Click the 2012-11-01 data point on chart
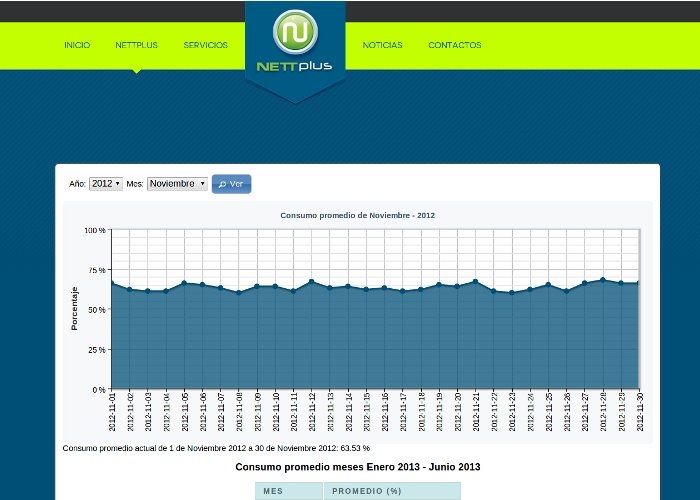The height and width of the screenshot is (500, 700). pyautogui.click(x=112, y=284)
